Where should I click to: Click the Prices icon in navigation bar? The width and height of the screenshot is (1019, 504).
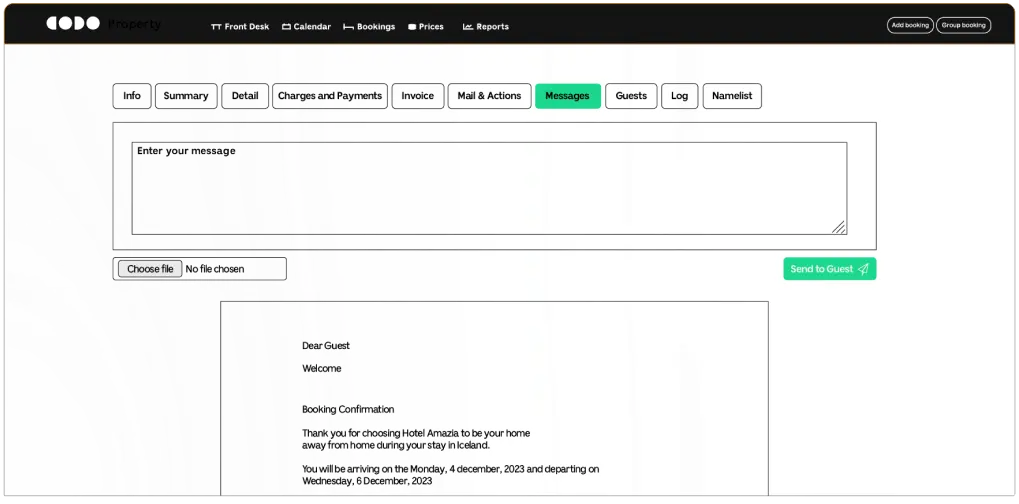pyautogui.click(x=412, y=27)
